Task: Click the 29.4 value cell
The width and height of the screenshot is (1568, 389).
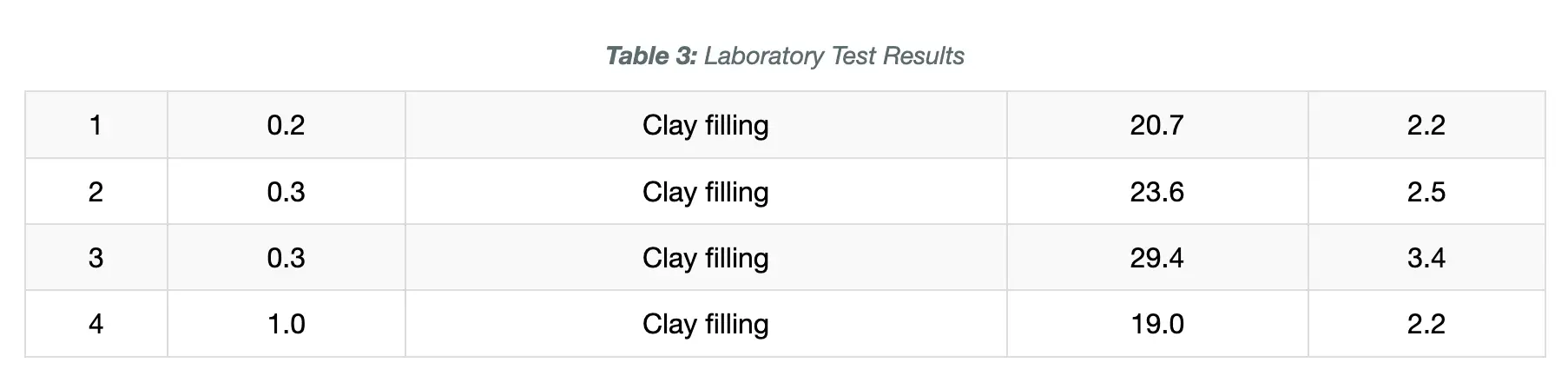Action: coord(1157,257)
